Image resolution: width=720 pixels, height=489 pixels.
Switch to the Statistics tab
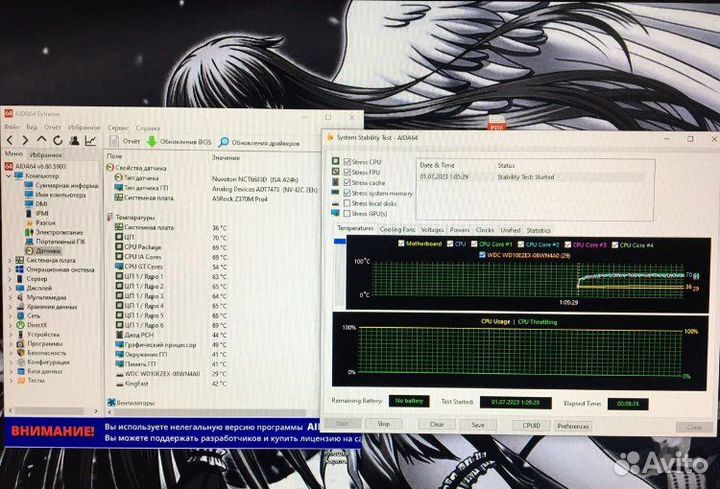[539, 230]
